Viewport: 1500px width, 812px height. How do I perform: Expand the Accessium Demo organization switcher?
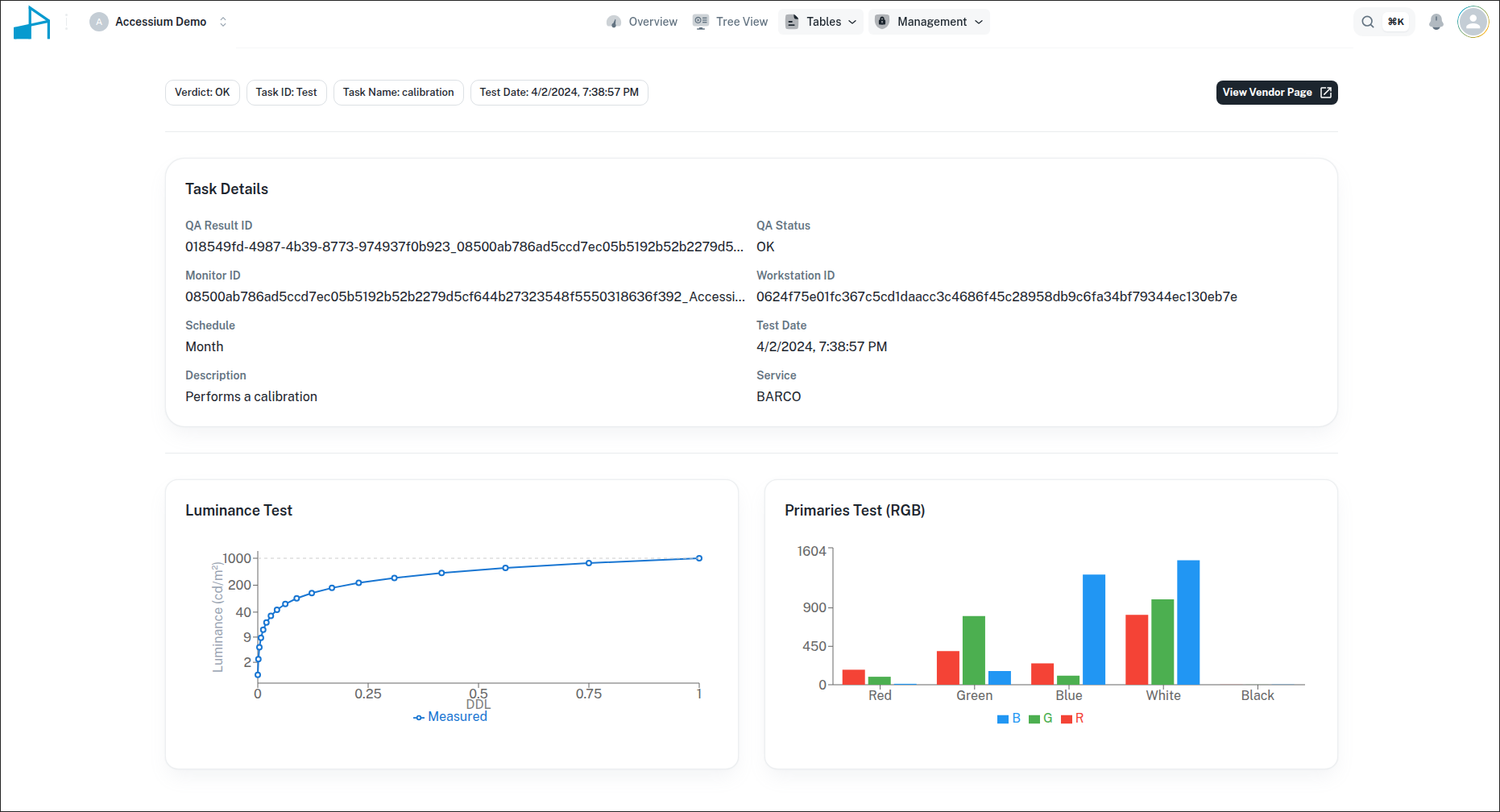(x=223, y=22)
